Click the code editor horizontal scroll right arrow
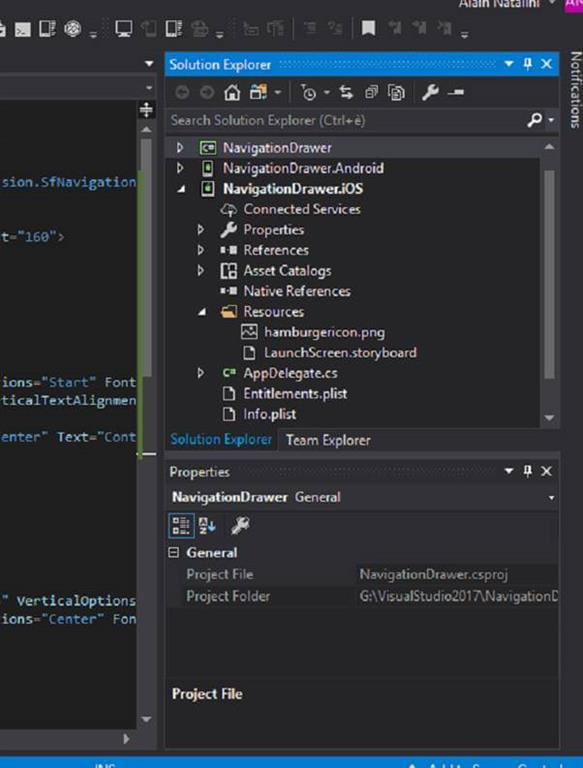The height and width of the screenshot is (768, 583). (126, 739)
